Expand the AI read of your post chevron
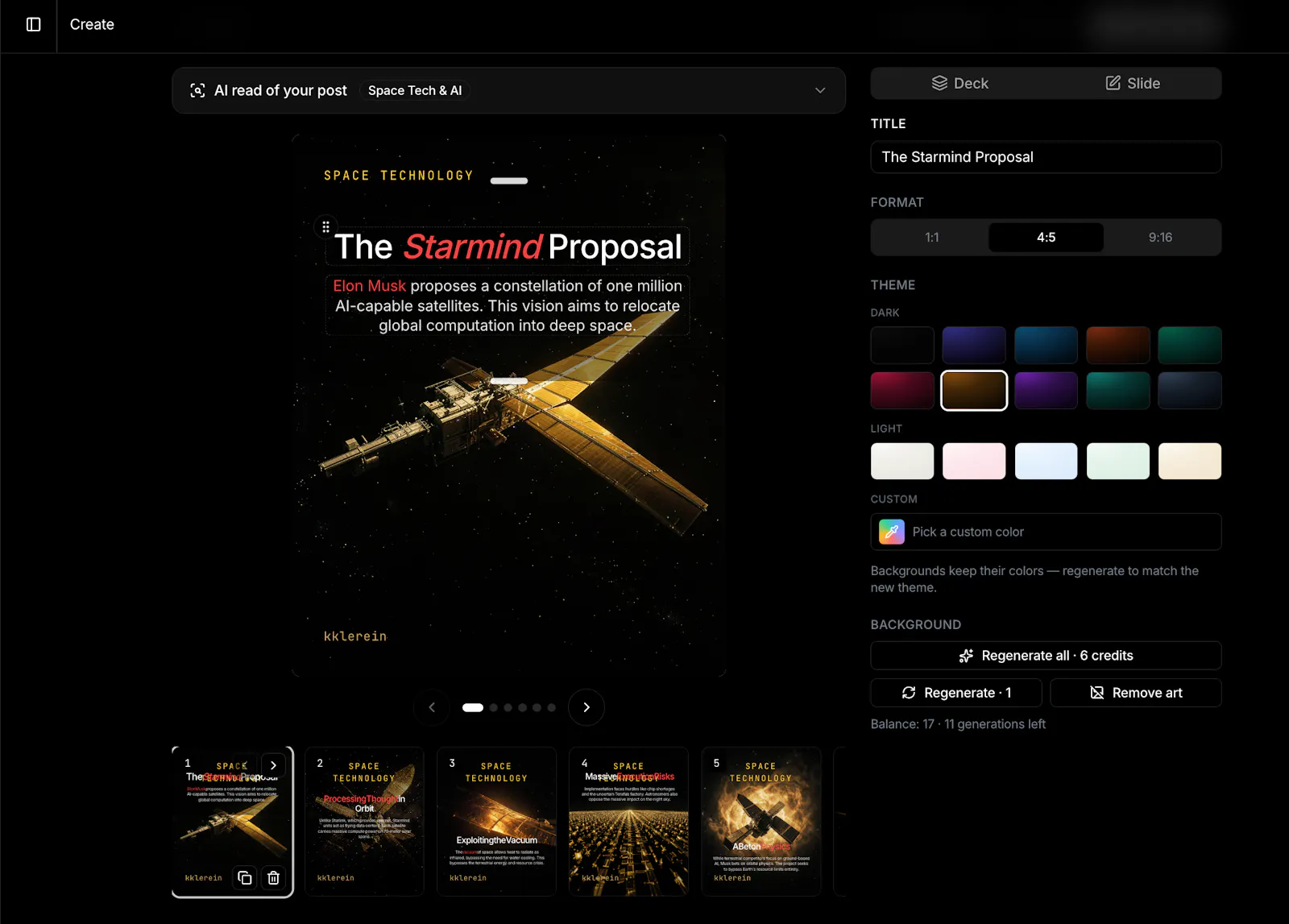Screen dimensions: 1289x924 click(820, 90)
